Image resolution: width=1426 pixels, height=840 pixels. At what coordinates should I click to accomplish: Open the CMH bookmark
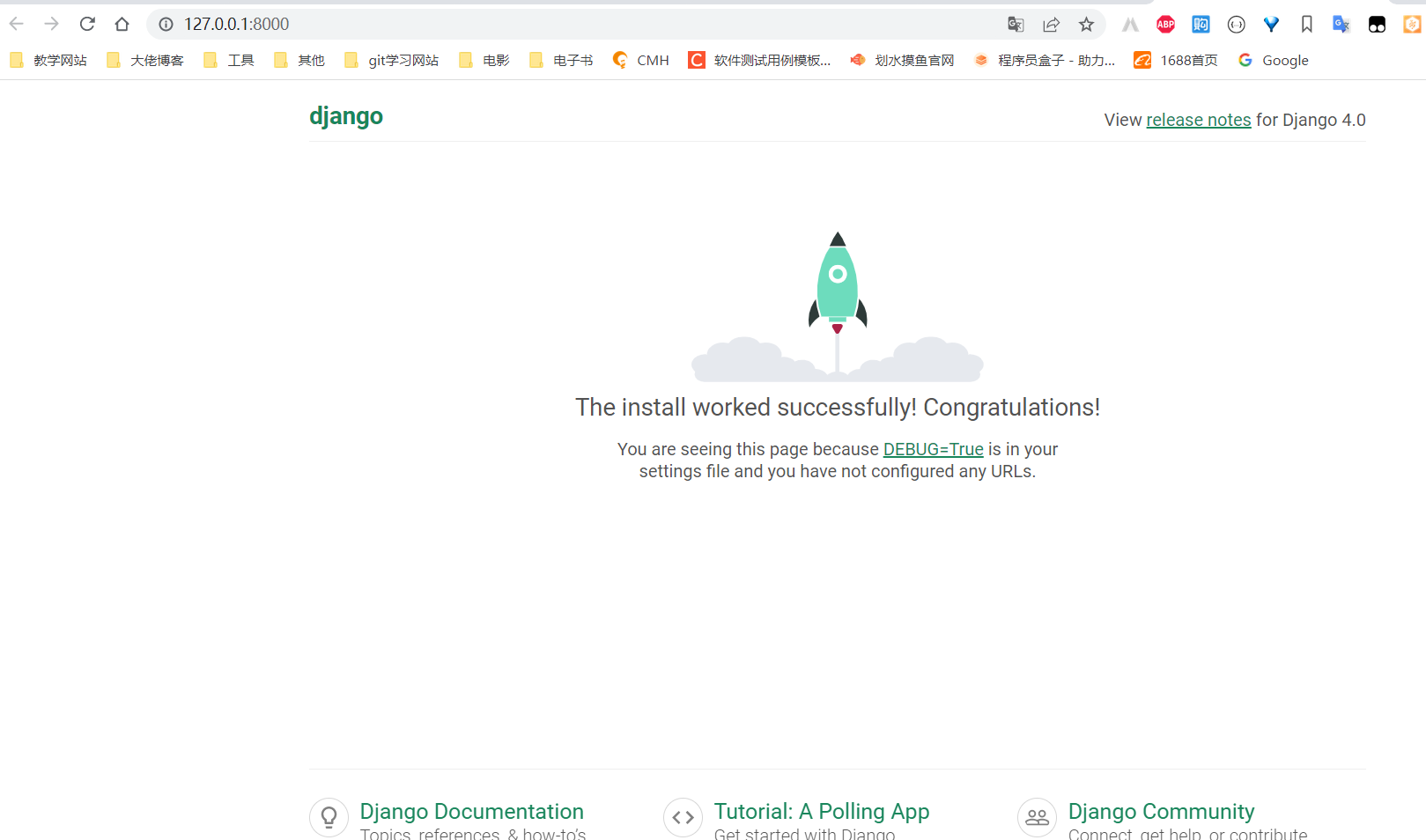[x=641, y=60]
